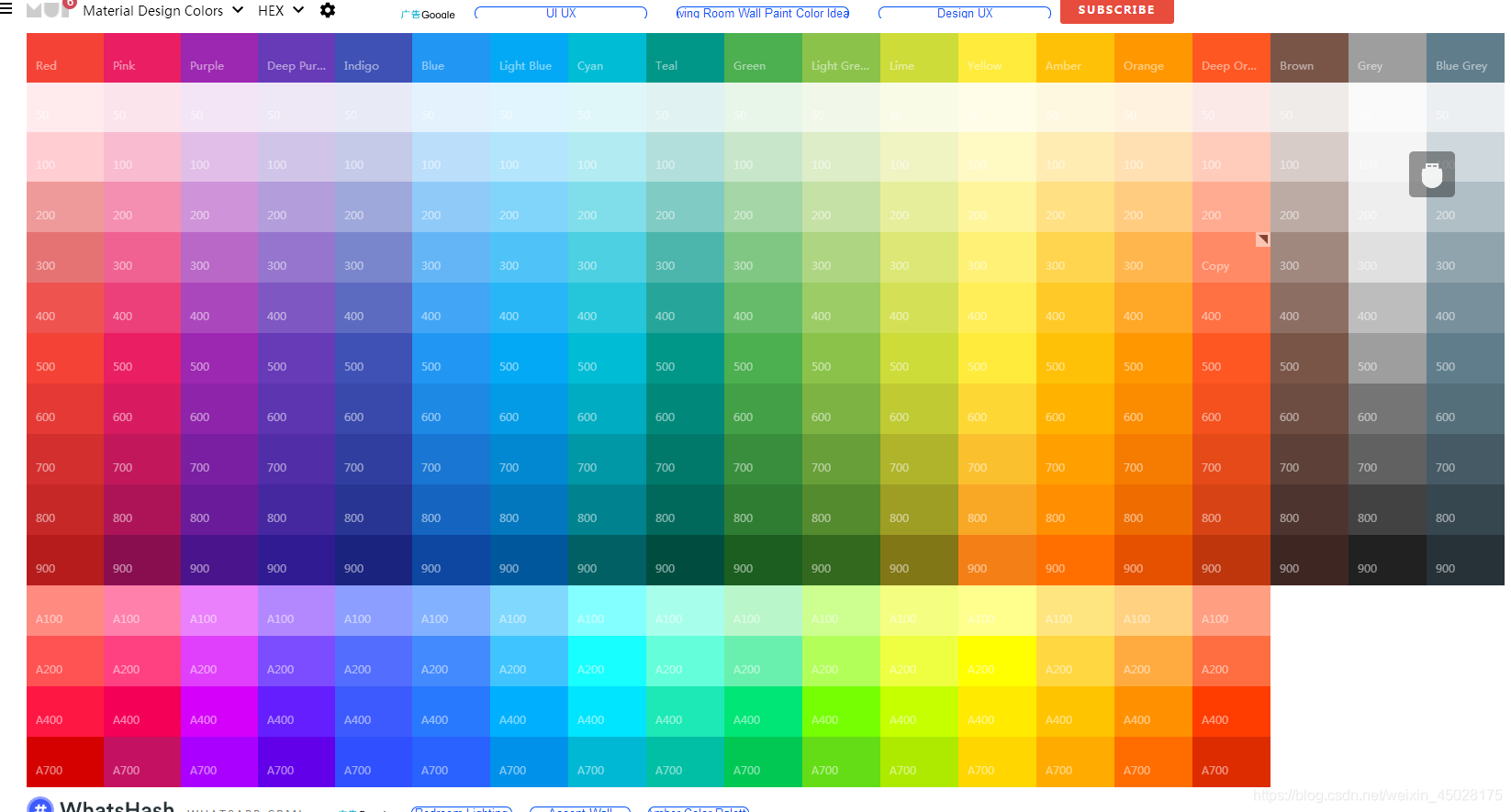The height and width of the screenshot is (812, 1511).
Task: Select the Blue Grey header swatch
Action: [x=1465, y=58]
